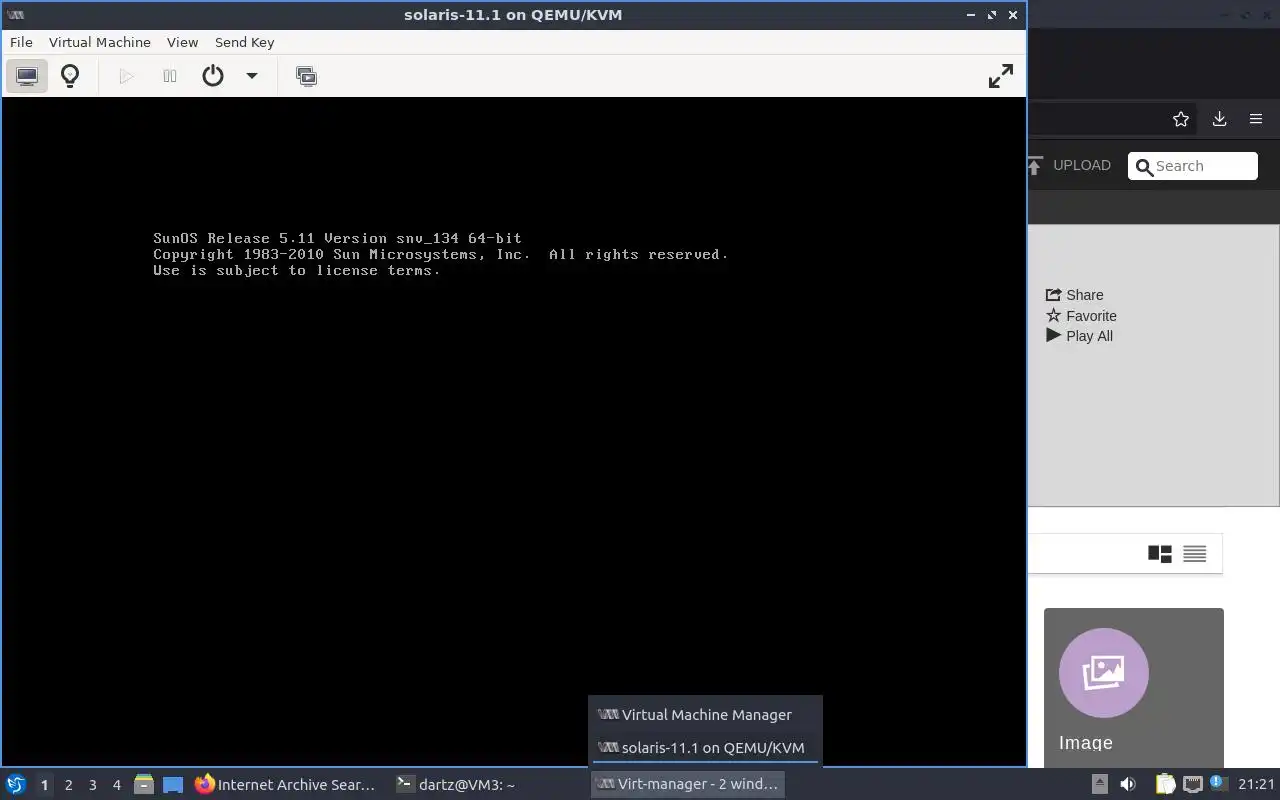Open the Lubuntu start menu
Screen dimensions: 1280x800
click(16, 784)
